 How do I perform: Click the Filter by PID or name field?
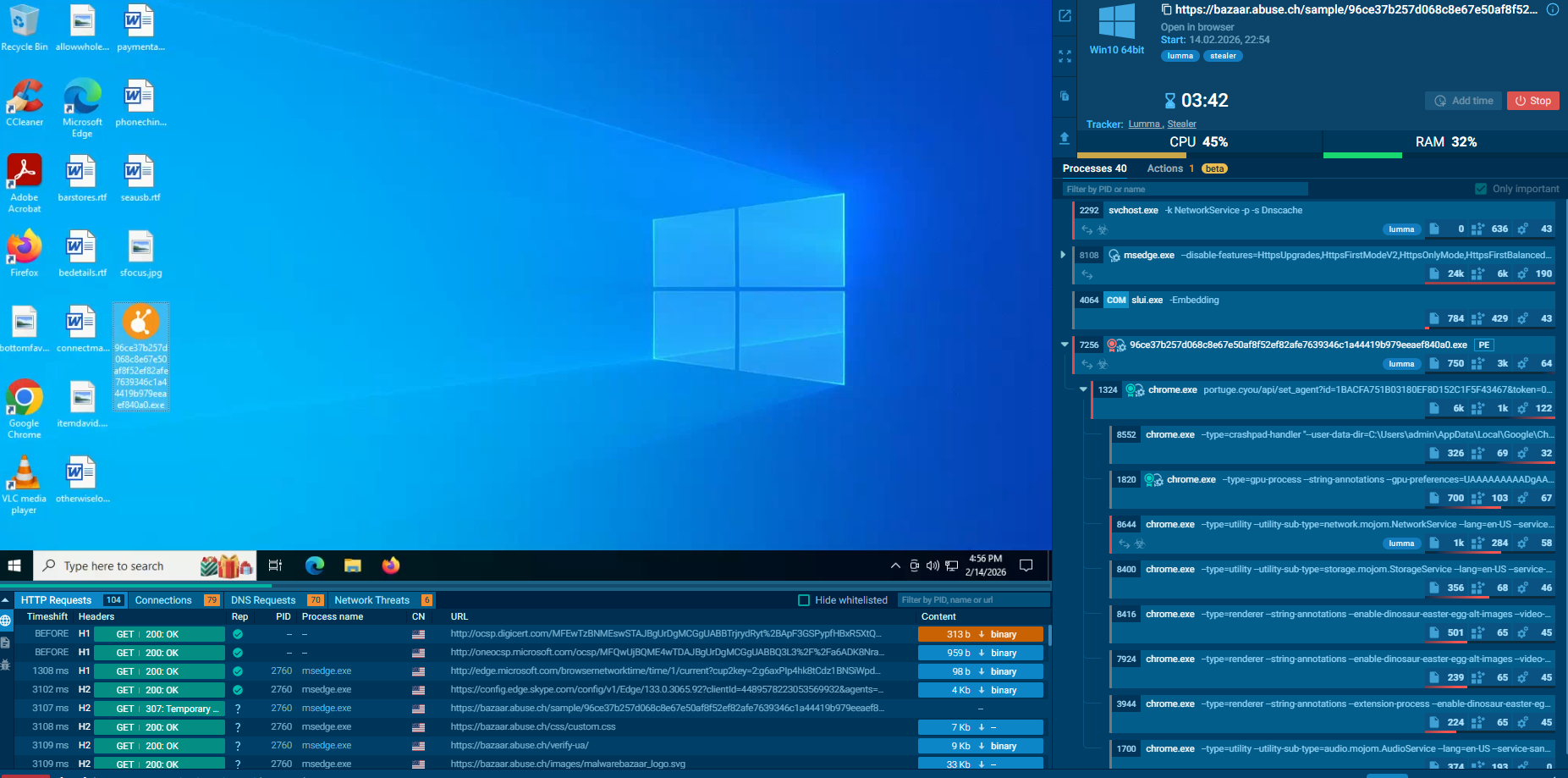click(1185, 189)
